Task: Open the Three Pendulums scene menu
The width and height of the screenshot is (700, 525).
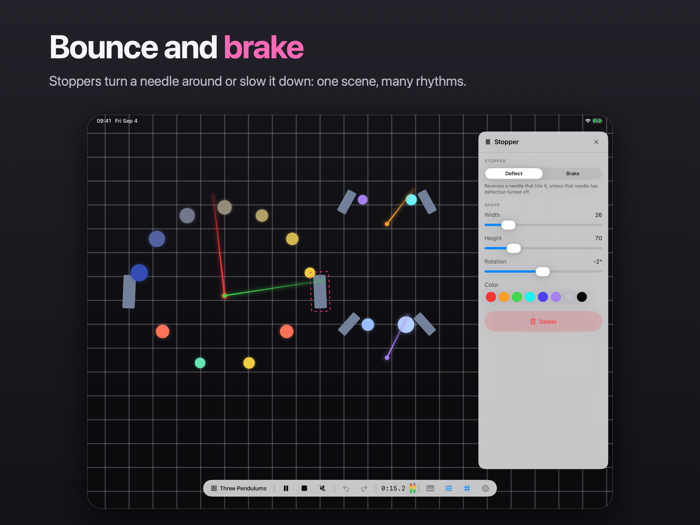Action: click(x=239, y=488)
